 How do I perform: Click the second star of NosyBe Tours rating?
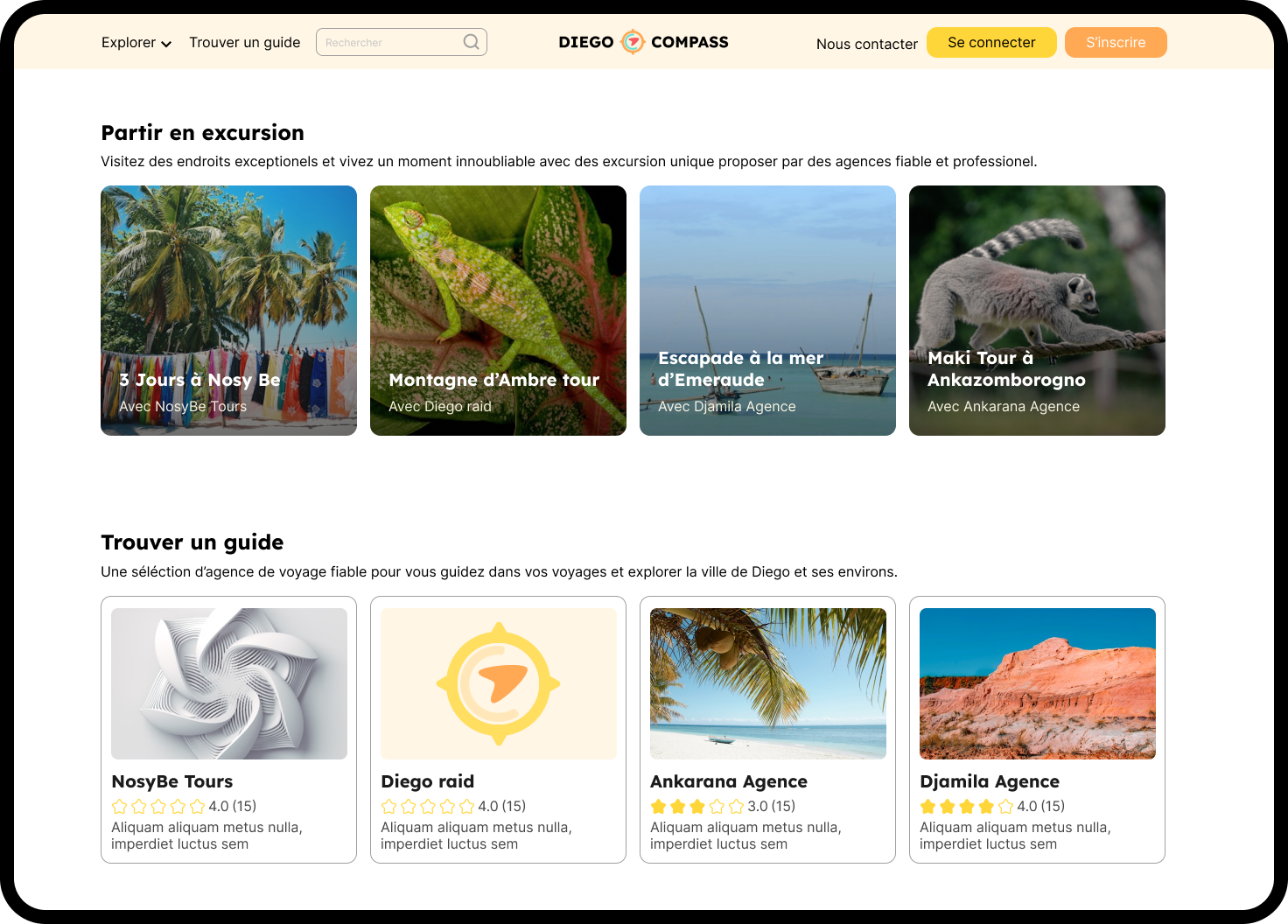click(x=140, y=806)
